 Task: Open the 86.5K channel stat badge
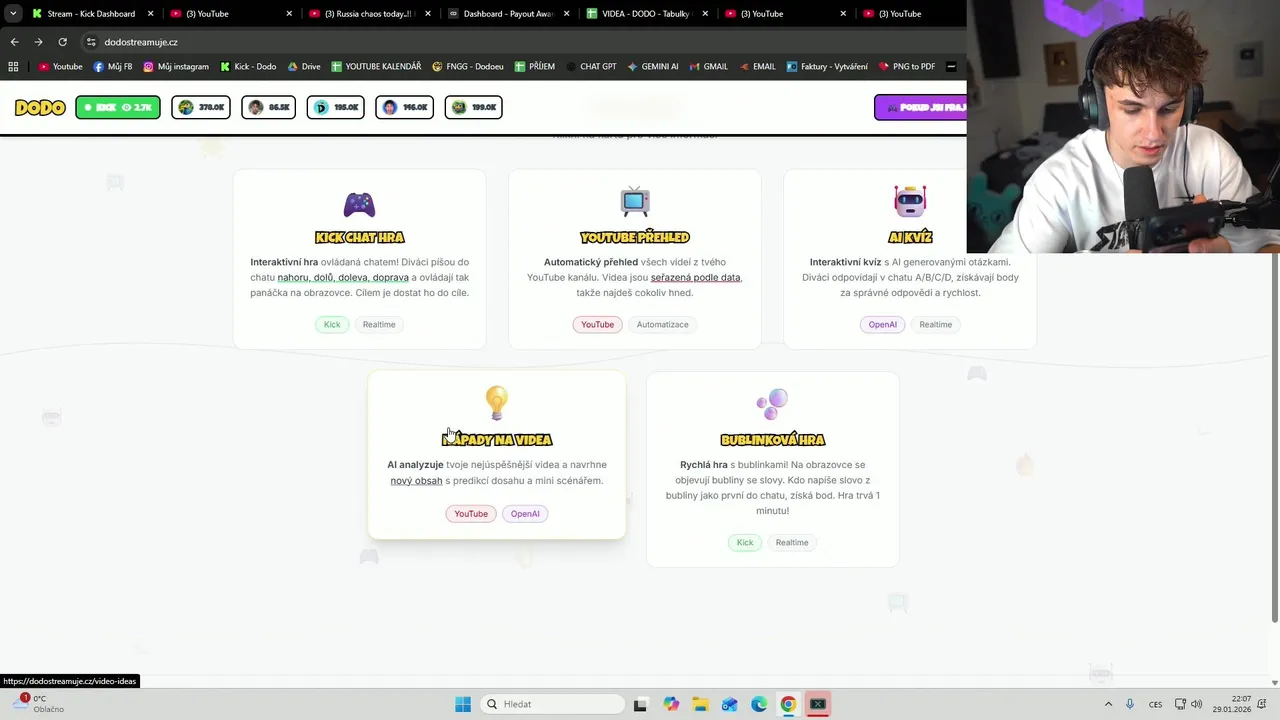(269, 107)
